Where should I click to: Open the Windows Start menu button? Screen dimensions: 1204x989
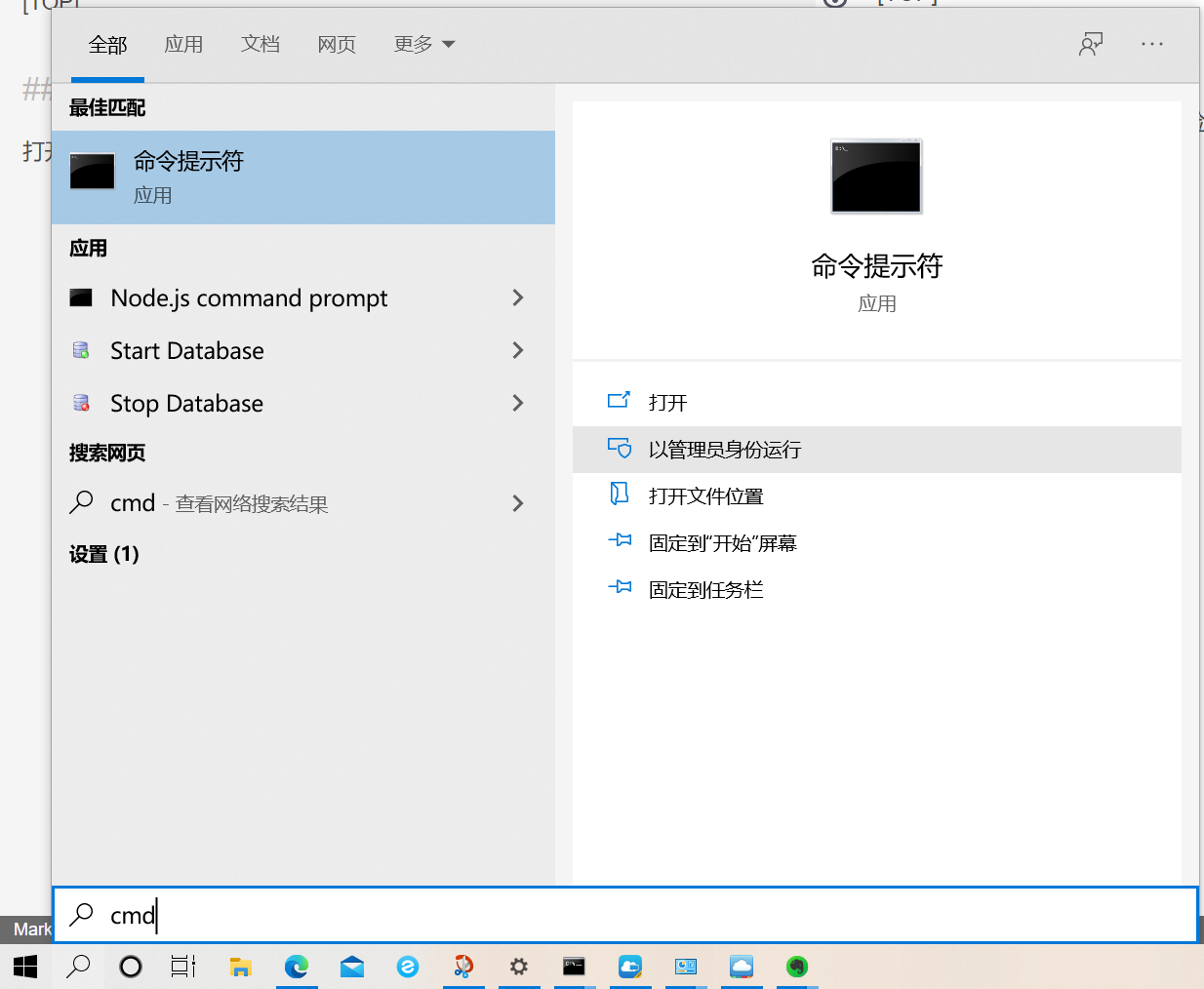(25, 967)
